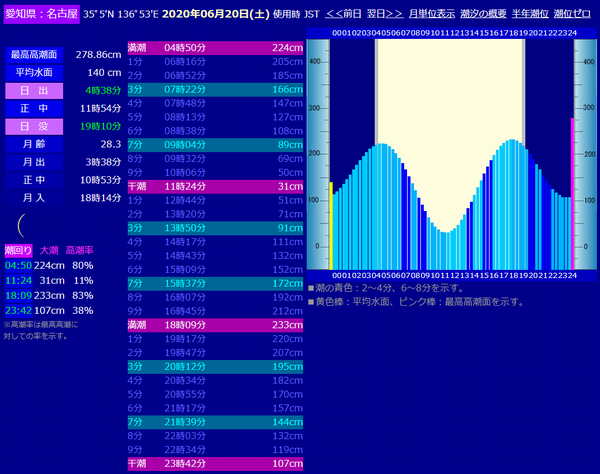600x474 pixels.
Task: Click the 潮位ゼロ link
Action: tap(574, 15)
